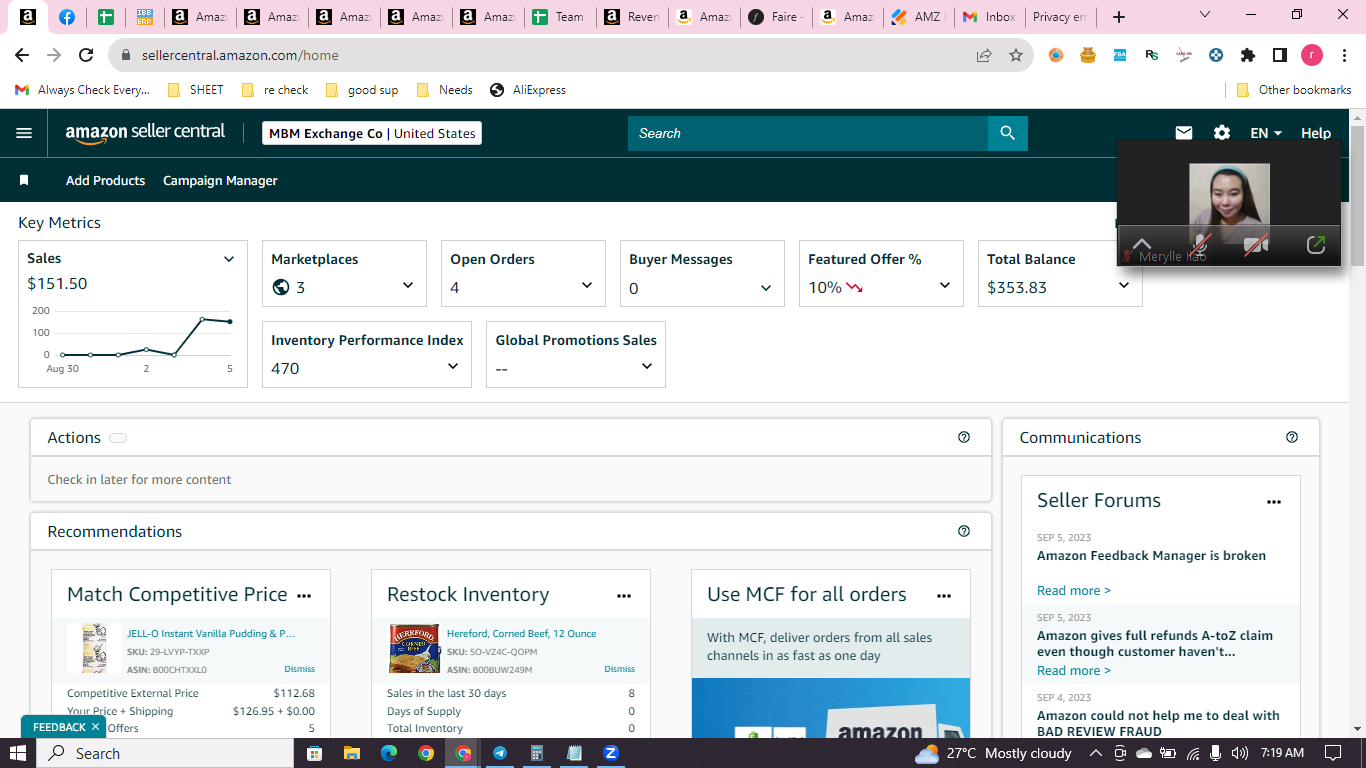Dismiss the JELL-O price recommendation

pyautogui.click(x=299, y=669)
